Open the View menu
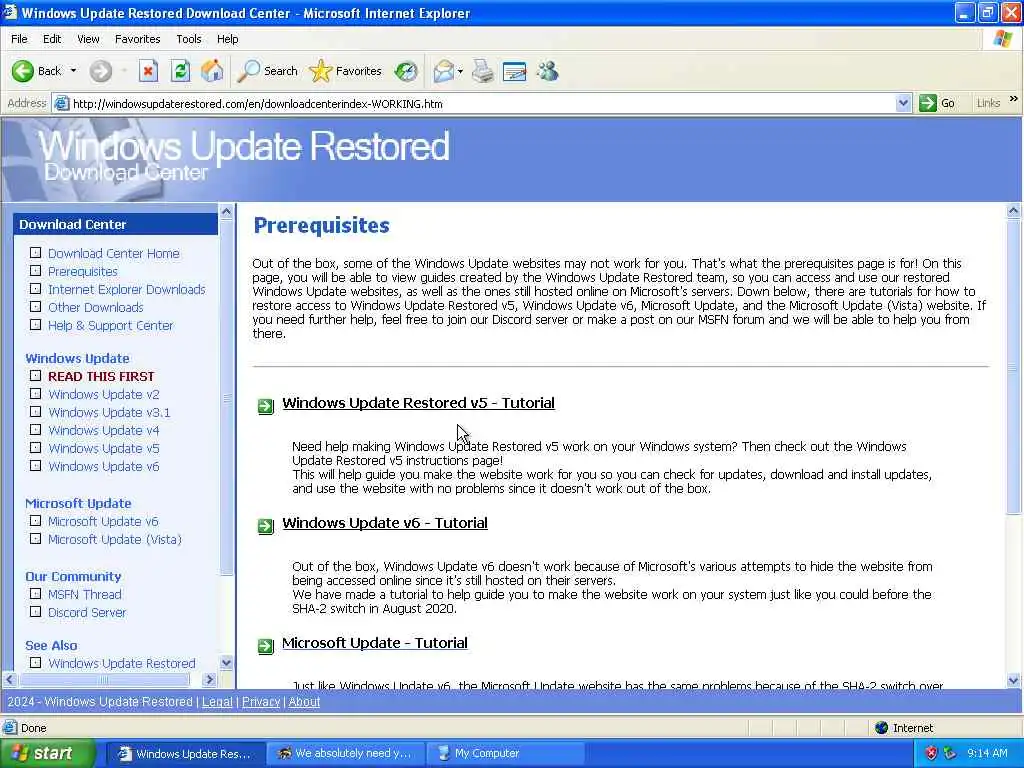This screenshot has width=1024, height=768. (x=88, y=39)
